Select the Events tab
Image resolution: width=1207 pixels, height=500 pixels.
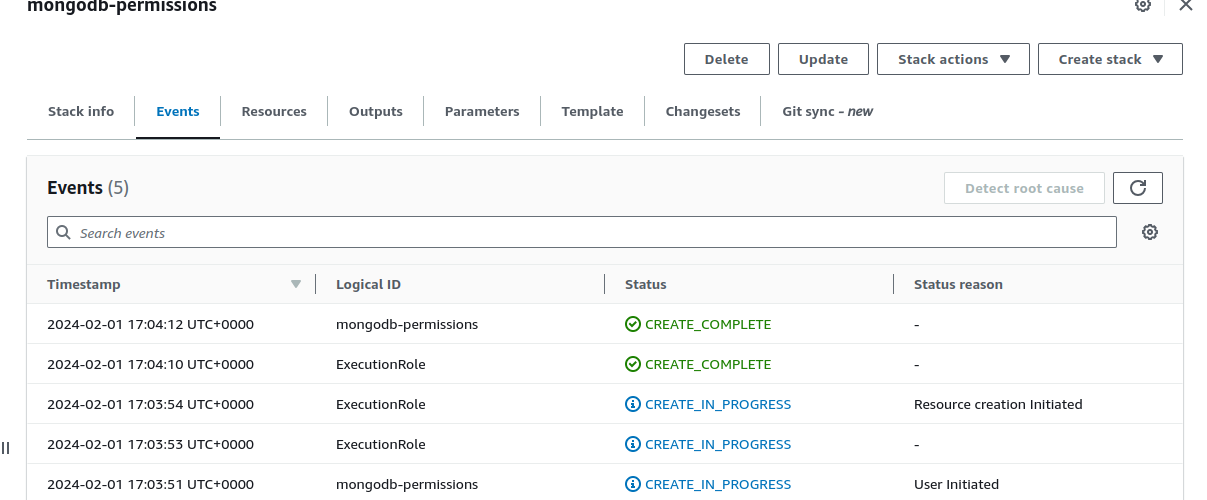[x=178, y=111]
